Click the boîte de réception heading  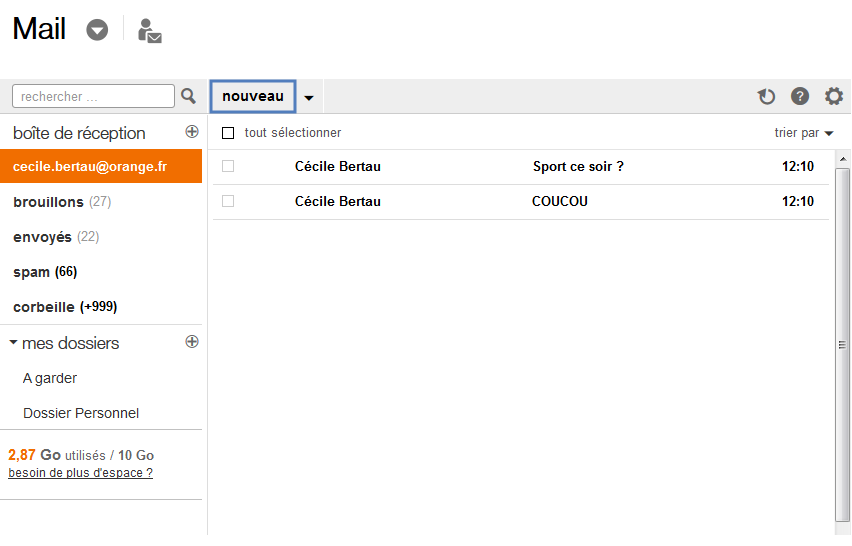click(x=79, y=133)
